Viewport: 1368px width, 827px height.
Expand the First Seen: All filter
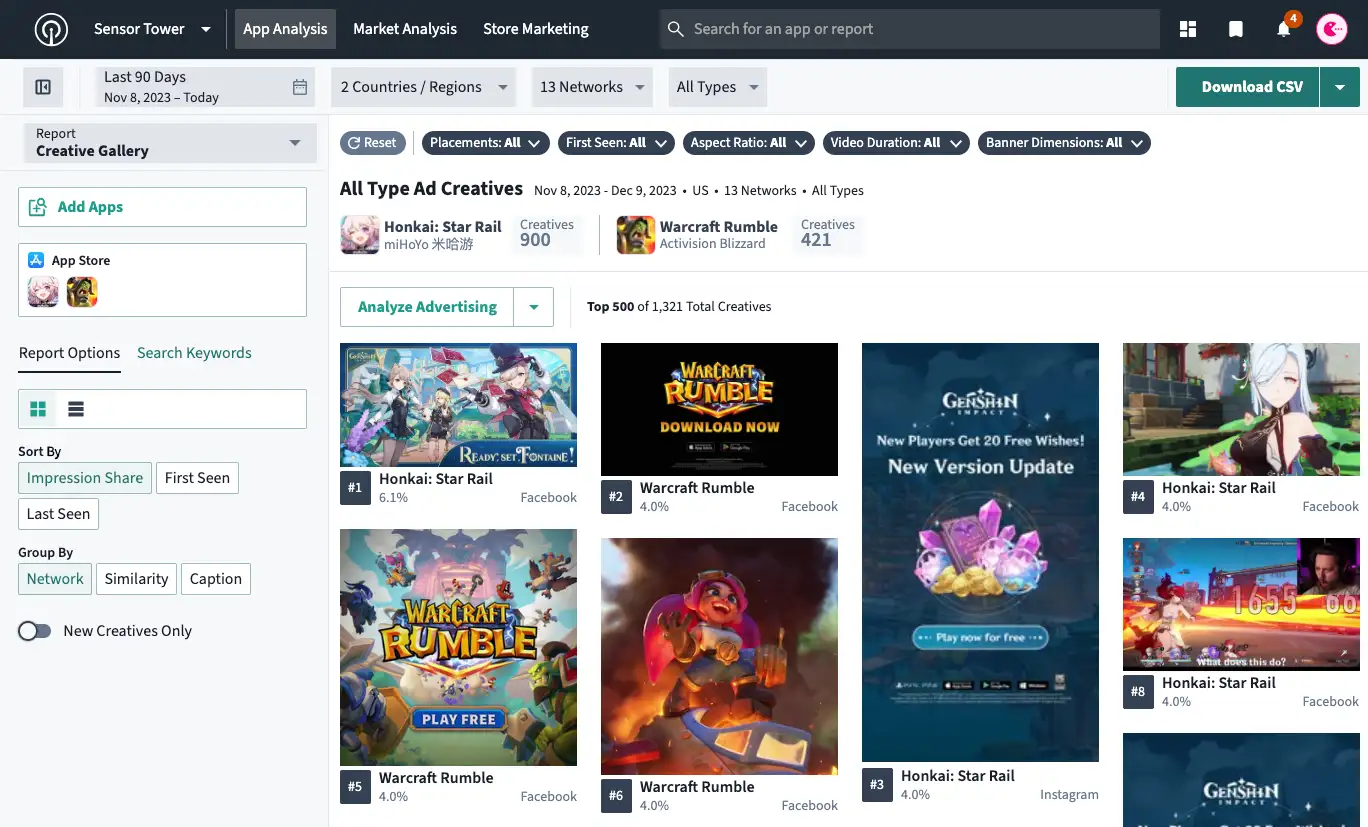pos(616,143)
